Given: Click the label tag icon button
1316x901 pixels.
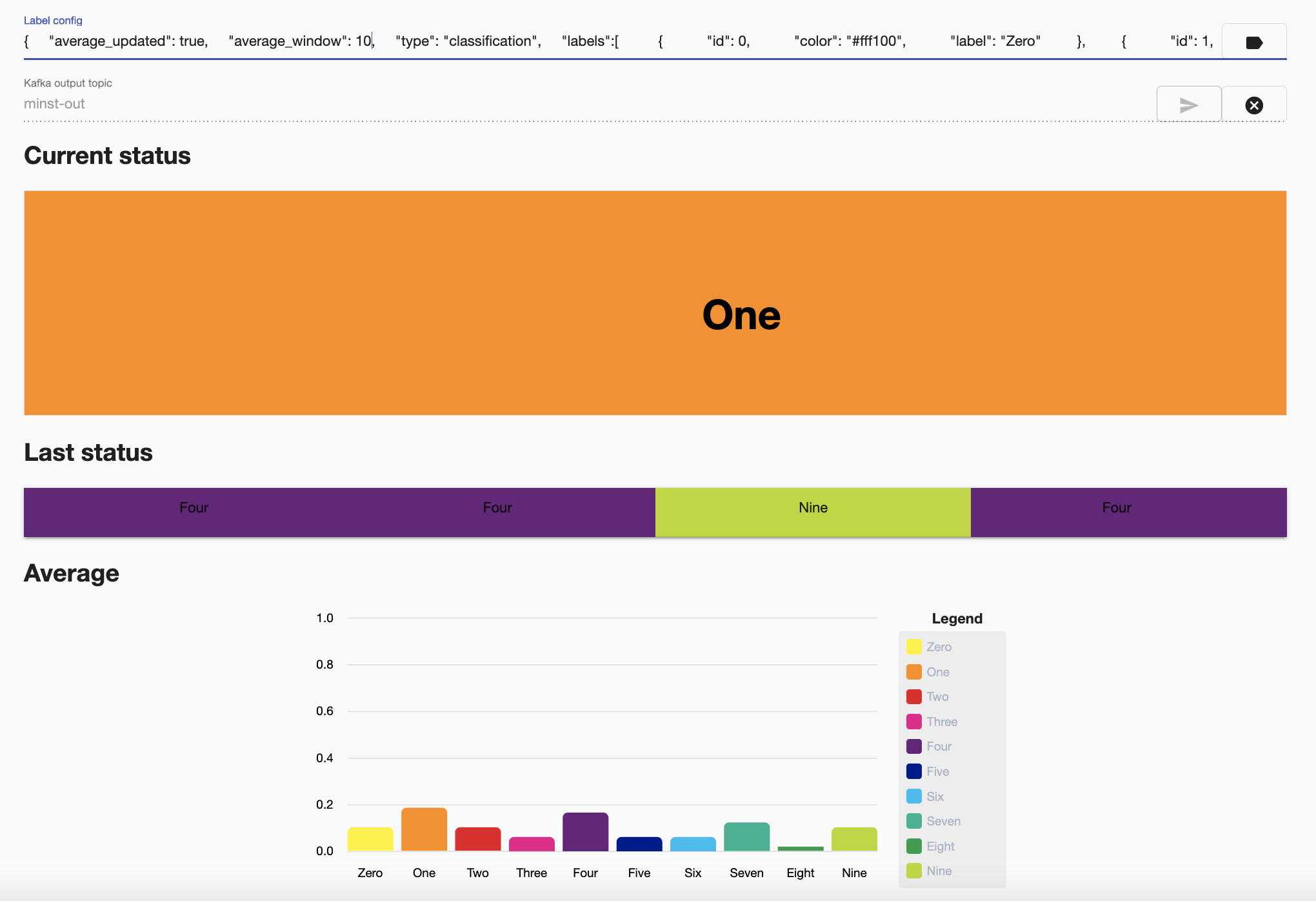Looking at the screenshot, I should tap(1253, 43).
